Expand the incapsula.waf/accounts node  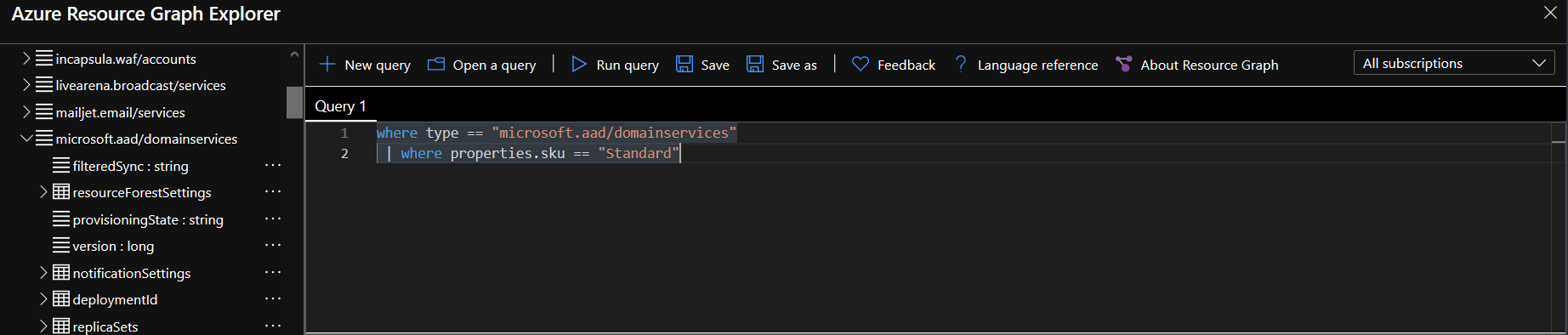coord(26,59)
